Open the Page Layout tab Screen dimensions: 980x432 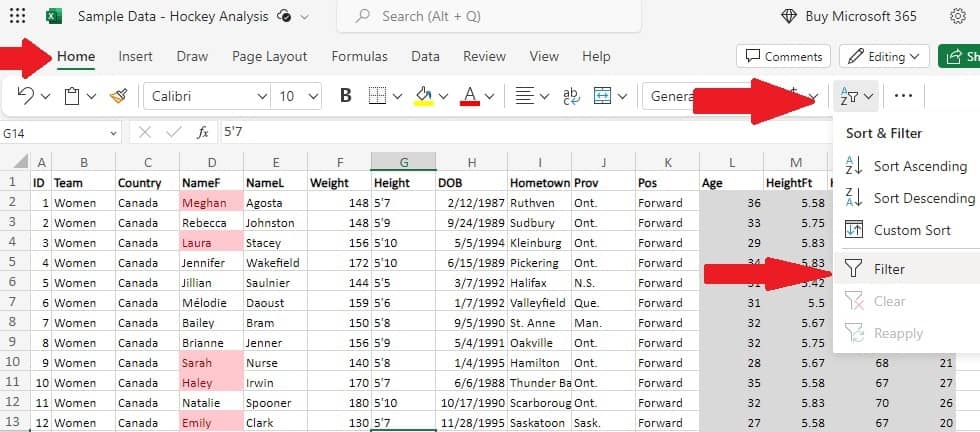point(269,56)
